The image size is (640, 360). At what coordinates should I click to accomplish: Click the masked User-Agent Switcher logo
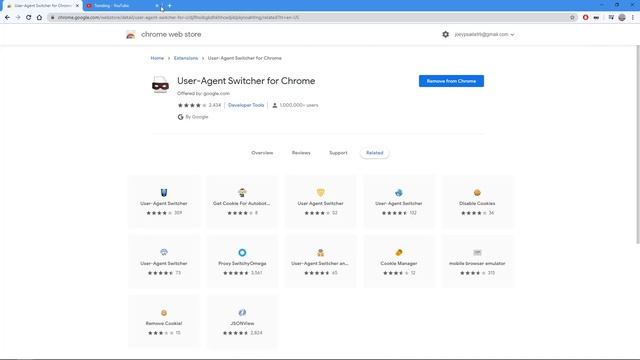coord(160,85)
